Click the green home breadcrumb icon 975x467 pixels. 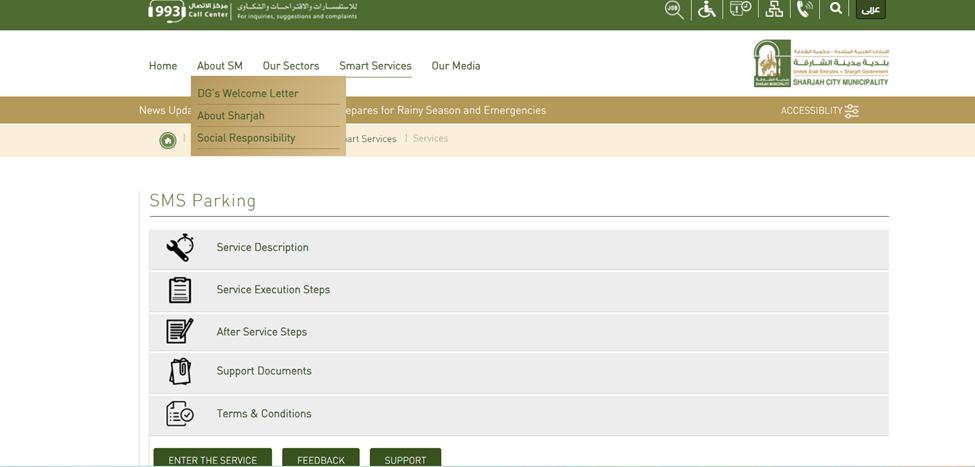(x=168, y=141)
